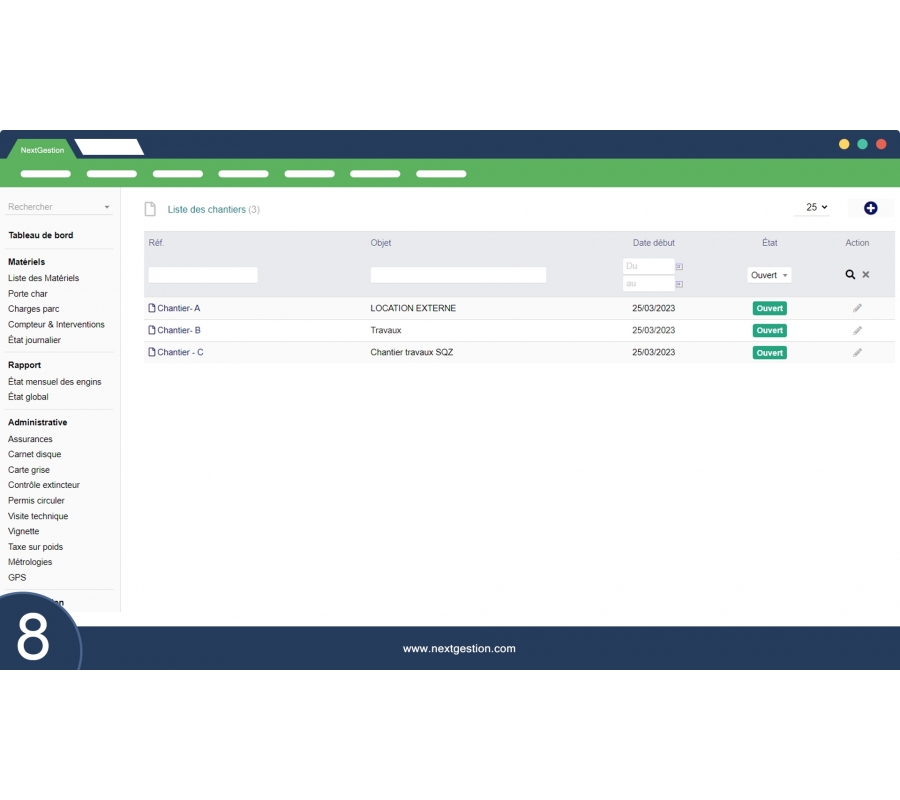
Task: Open Tableau de bord in sidebar
Action: pos(40,236)
